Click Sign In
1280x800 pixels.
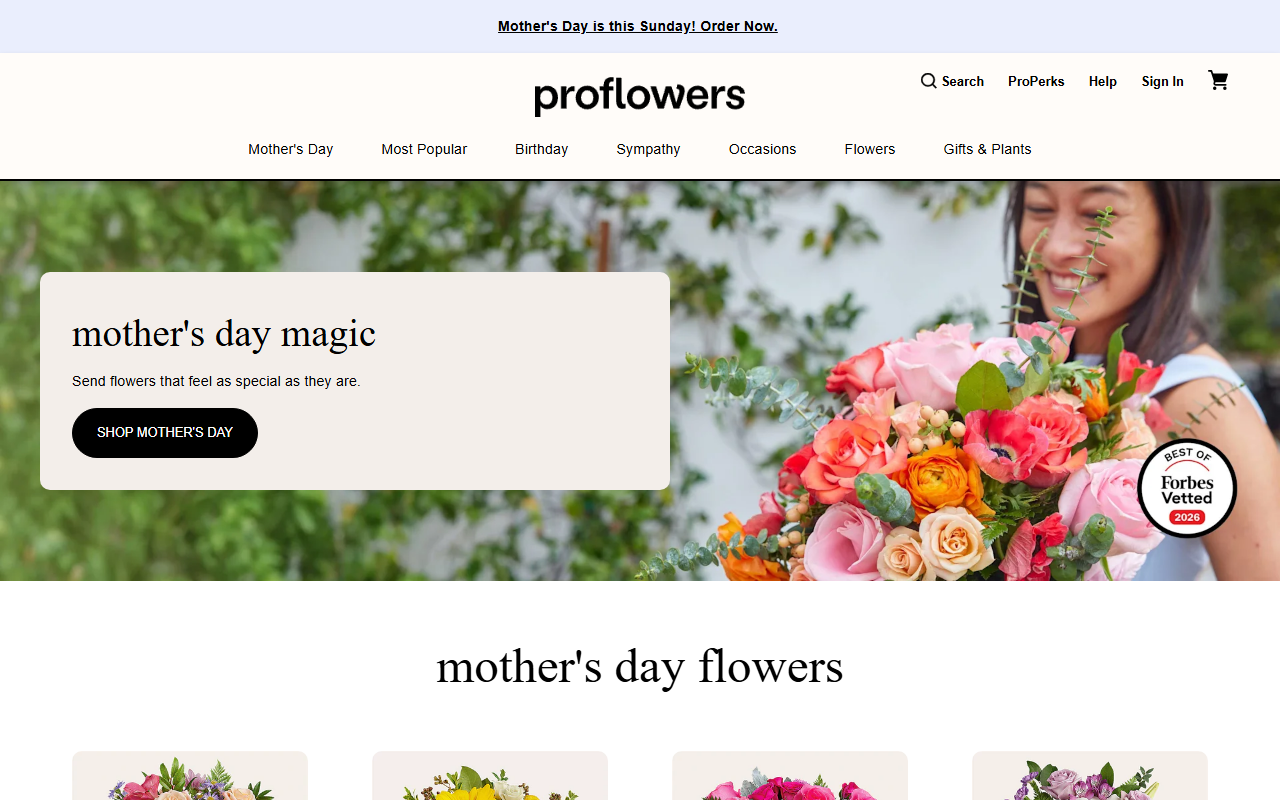tap(1163, 81)
